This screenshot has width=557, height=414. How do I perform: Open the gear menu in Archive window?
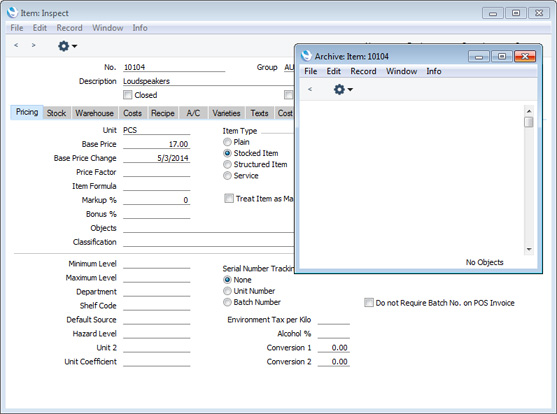pos(339,89)
